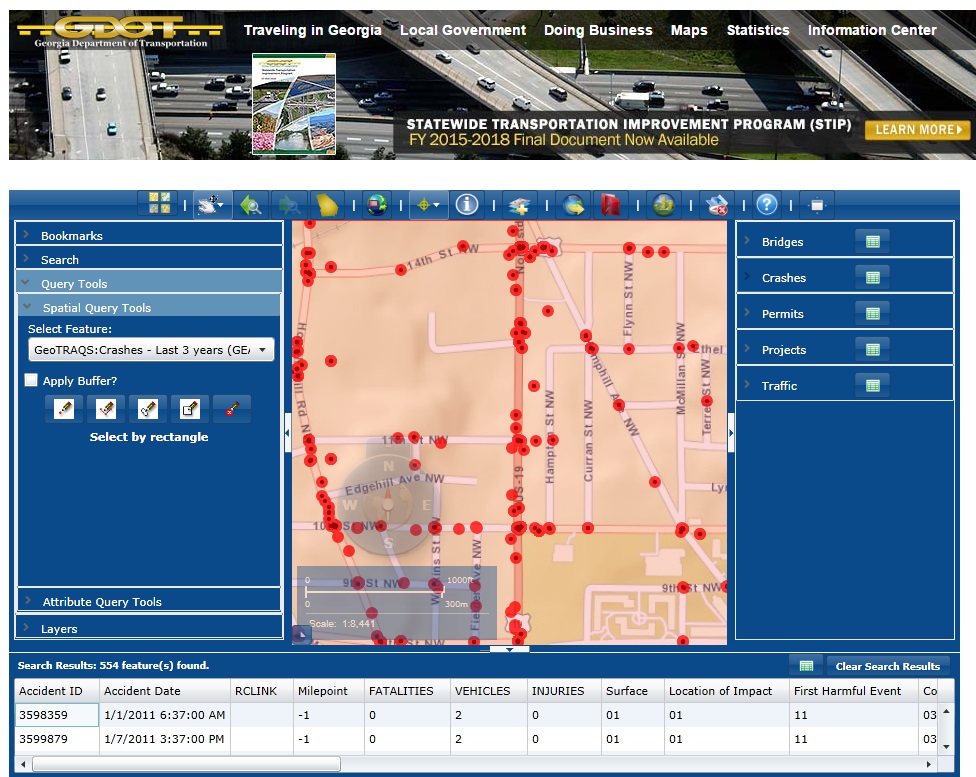The image size is (976, 777).
Task: Expand the Layers panel
Action: 149,628
